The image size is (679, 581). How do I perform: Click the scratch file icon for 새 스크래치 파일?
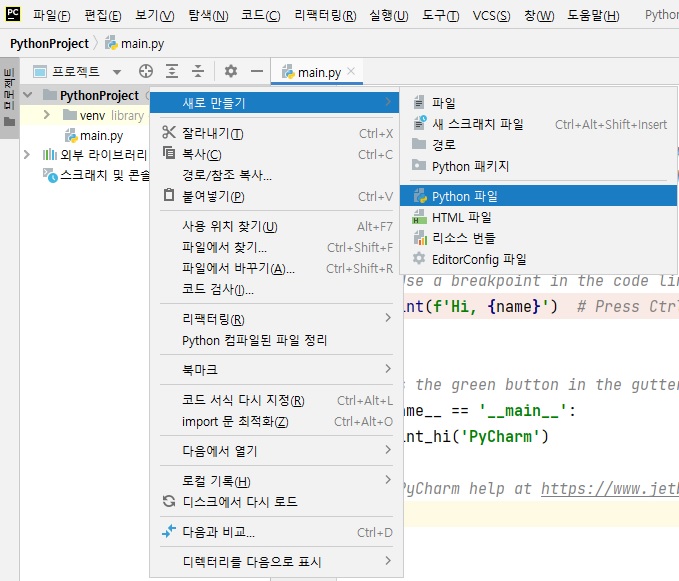tap(420, 123)
